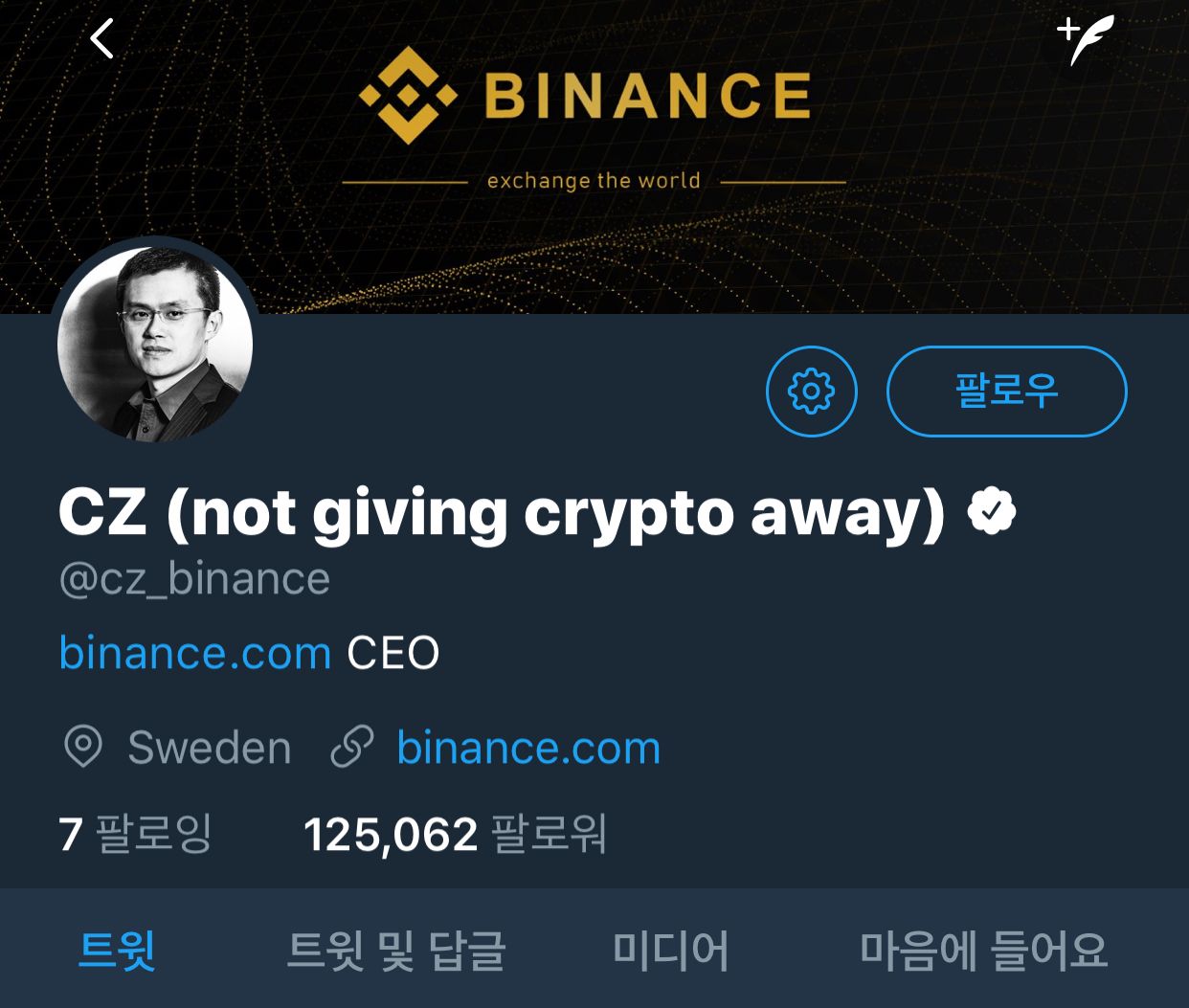Tap the @cz_binance handle
Viewport: 1189px width, 1008px height.
pyautogui.click(x=194, y=579)
